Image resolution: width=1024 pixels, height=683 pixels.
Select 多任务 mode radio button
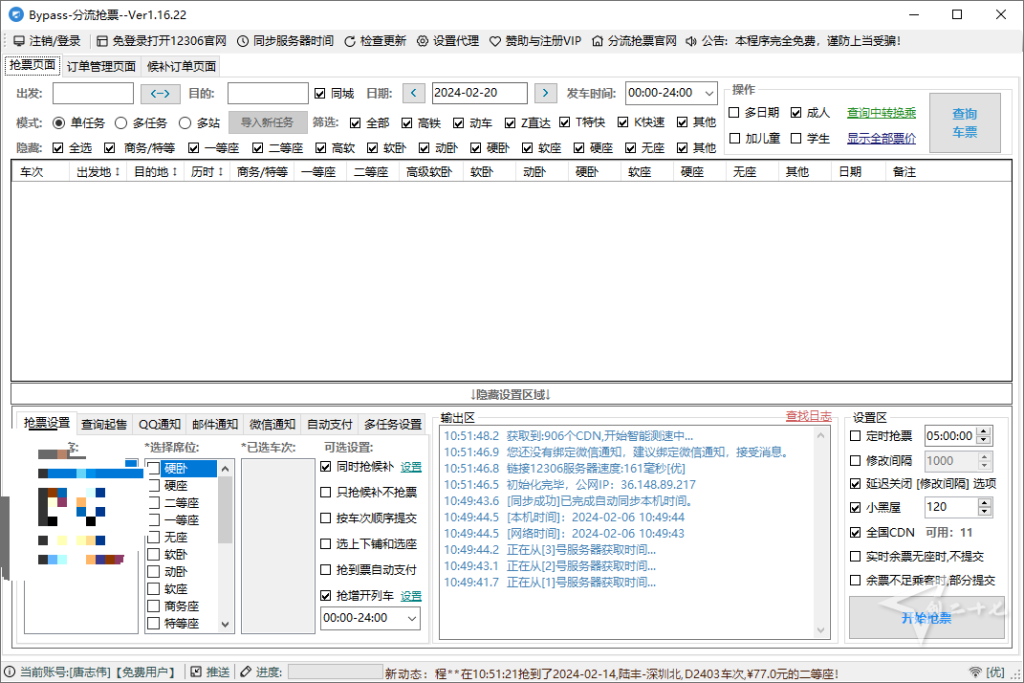point(121,123)
